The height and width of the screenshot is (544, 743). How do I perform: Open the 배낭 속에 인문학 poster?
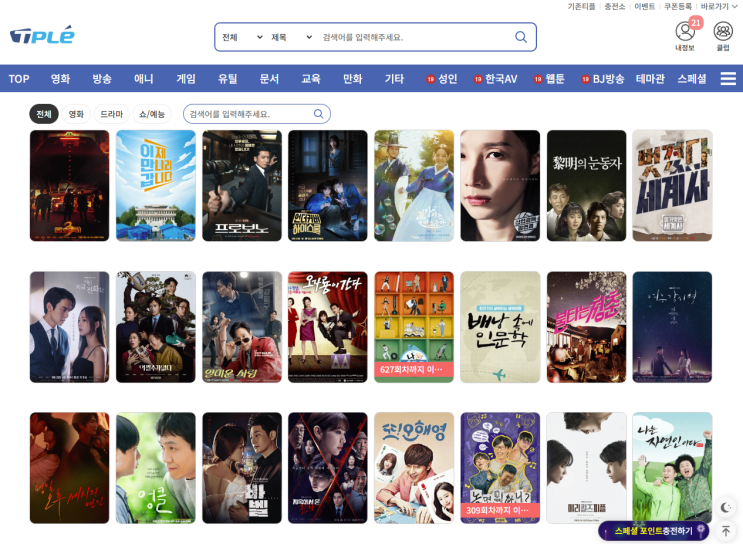(x=500, y=327)
